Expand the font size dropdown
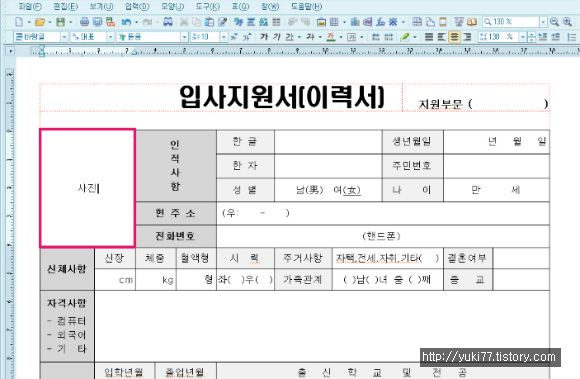This screenshot has width=580, height=379. [223, 37]
